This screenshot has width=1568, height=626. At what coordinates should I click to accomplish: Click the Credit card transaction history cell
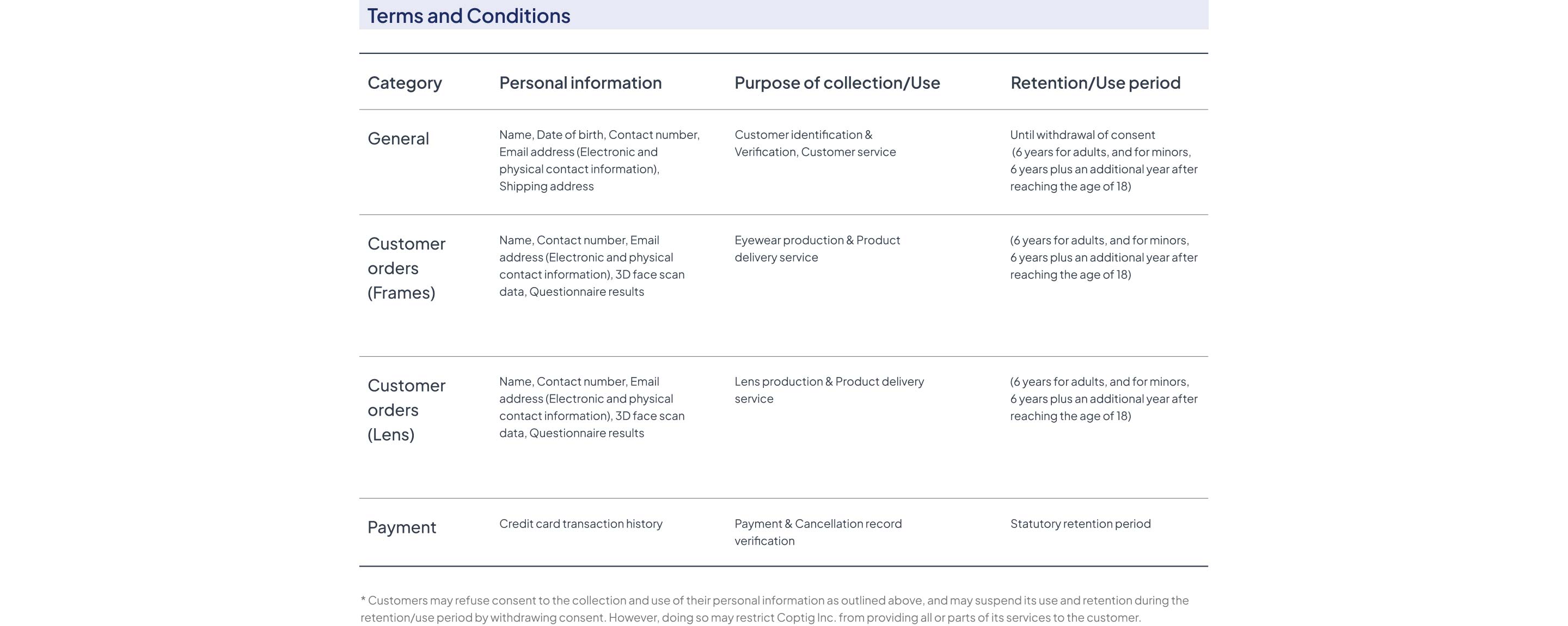click(x=581, y=524)
